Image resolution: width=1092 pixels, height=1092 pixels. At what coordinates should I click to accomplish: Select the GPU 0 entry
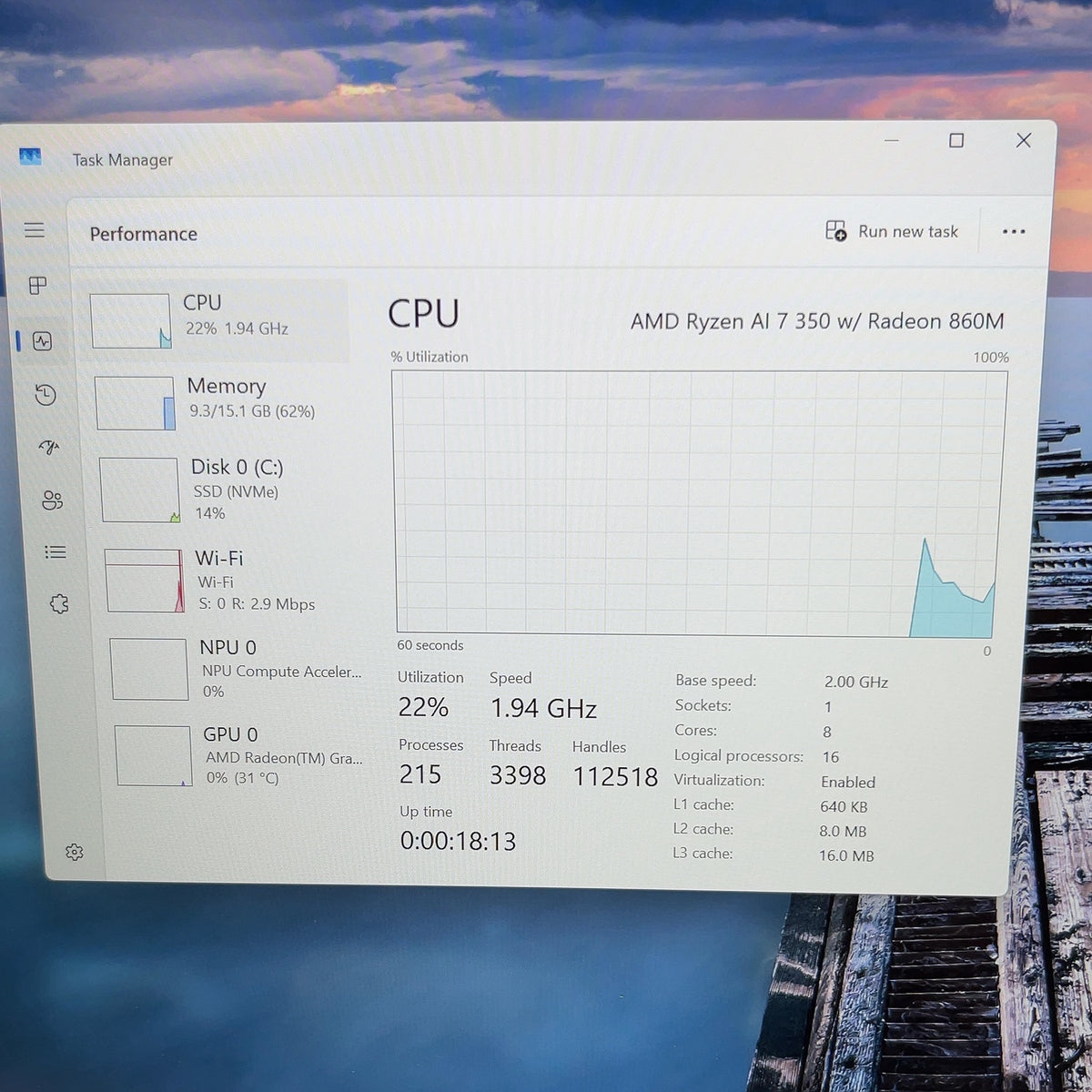(x=242, y=755)
